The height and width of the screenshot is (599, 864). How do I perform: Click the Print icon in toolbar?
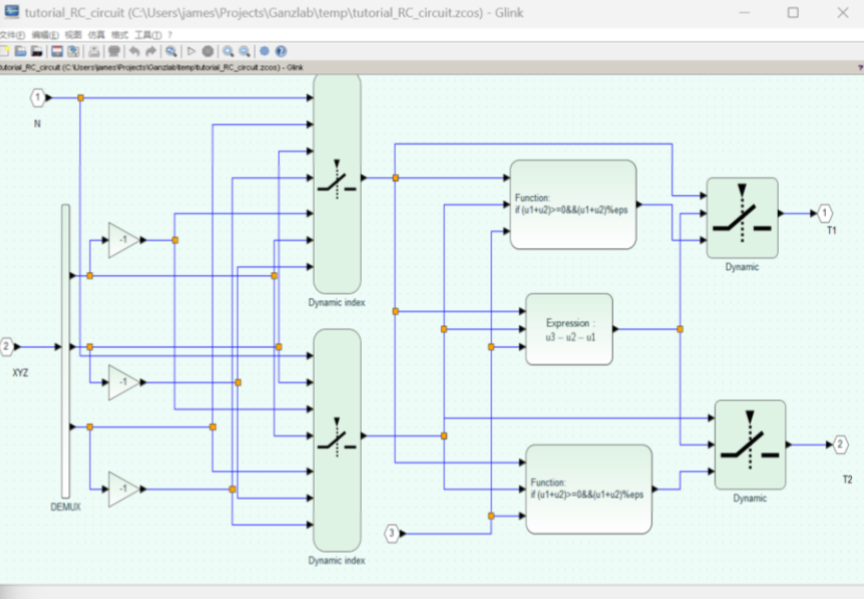click(94, 51)
